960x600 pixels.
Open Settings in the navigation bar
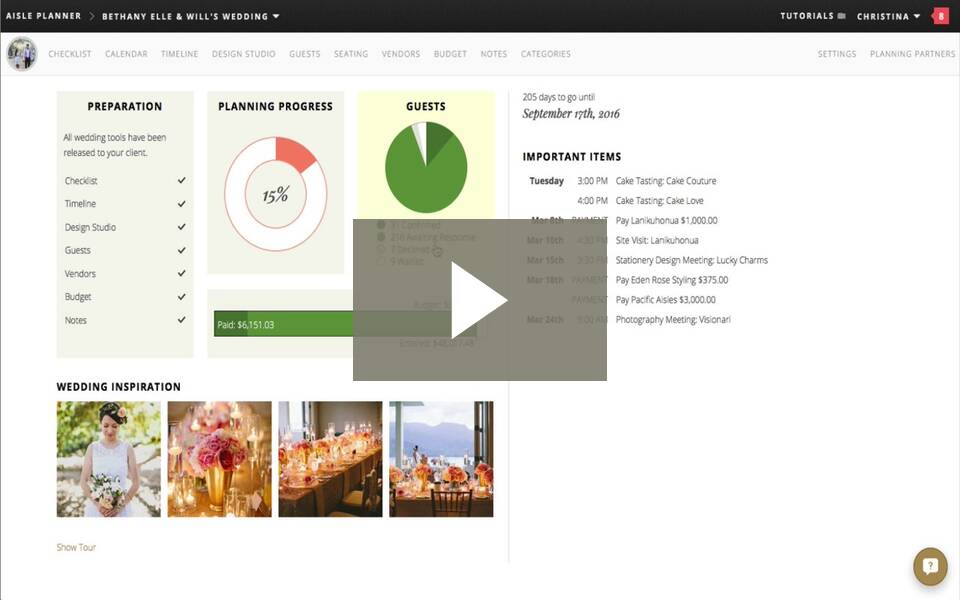[x=837, y=54]
